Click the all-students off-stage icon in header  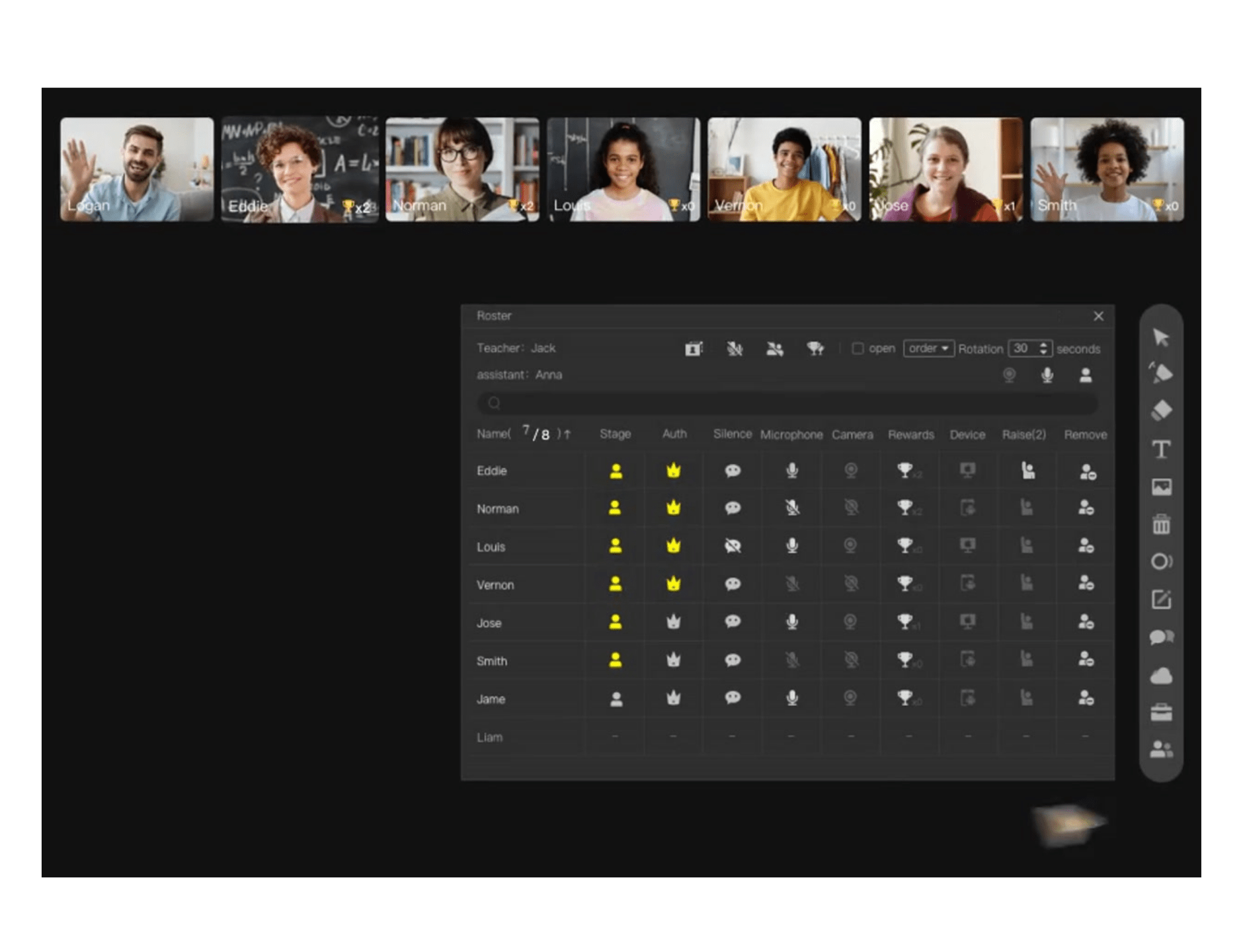coord(775,348)
